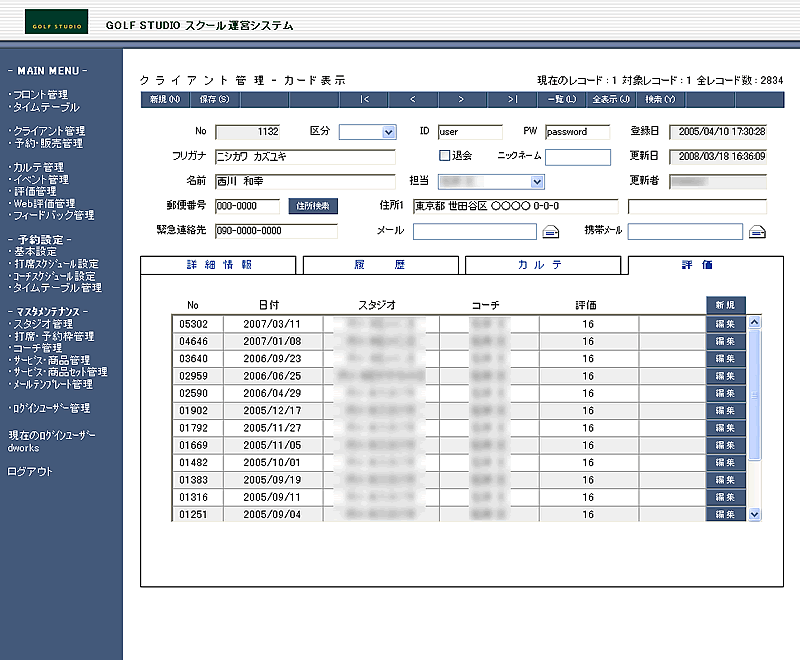Open イベント管理 menu link
800x660 pixels.
pyautogui.click(x=41, y=180)
